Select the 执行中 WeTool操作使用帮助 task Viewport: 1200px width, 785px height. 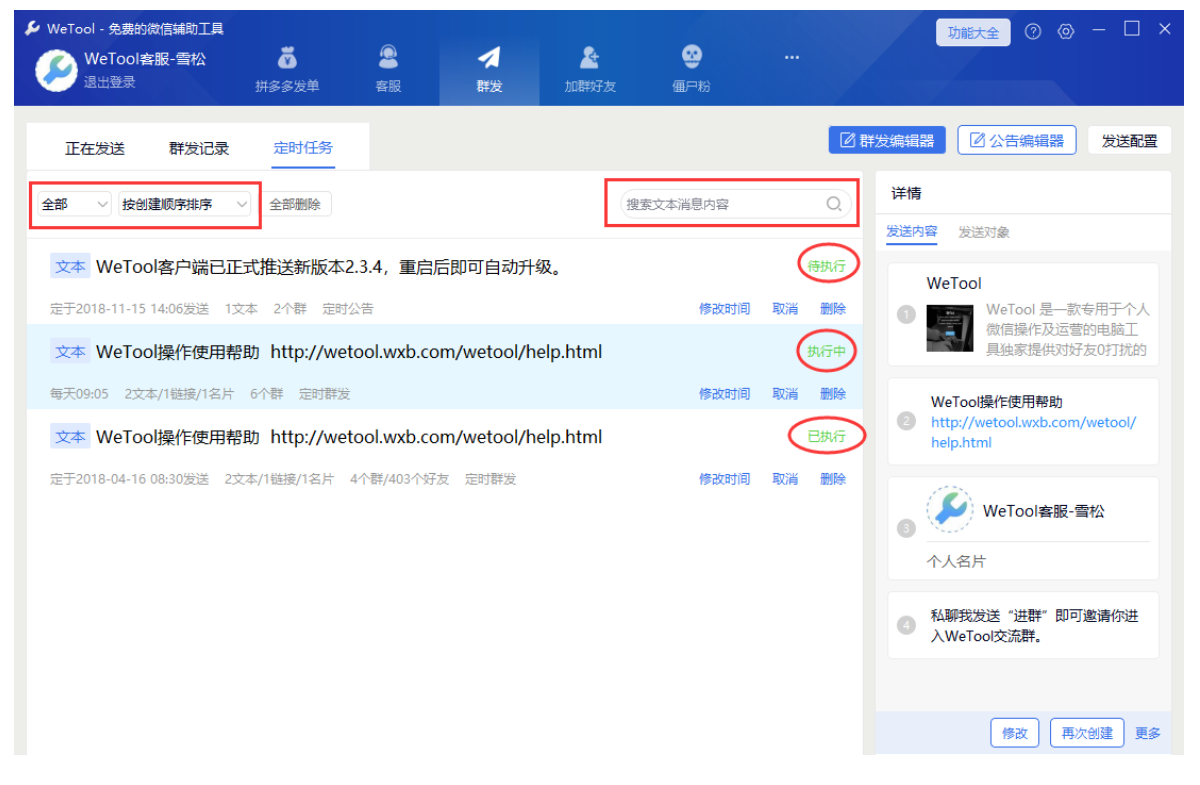coord(445,366)
